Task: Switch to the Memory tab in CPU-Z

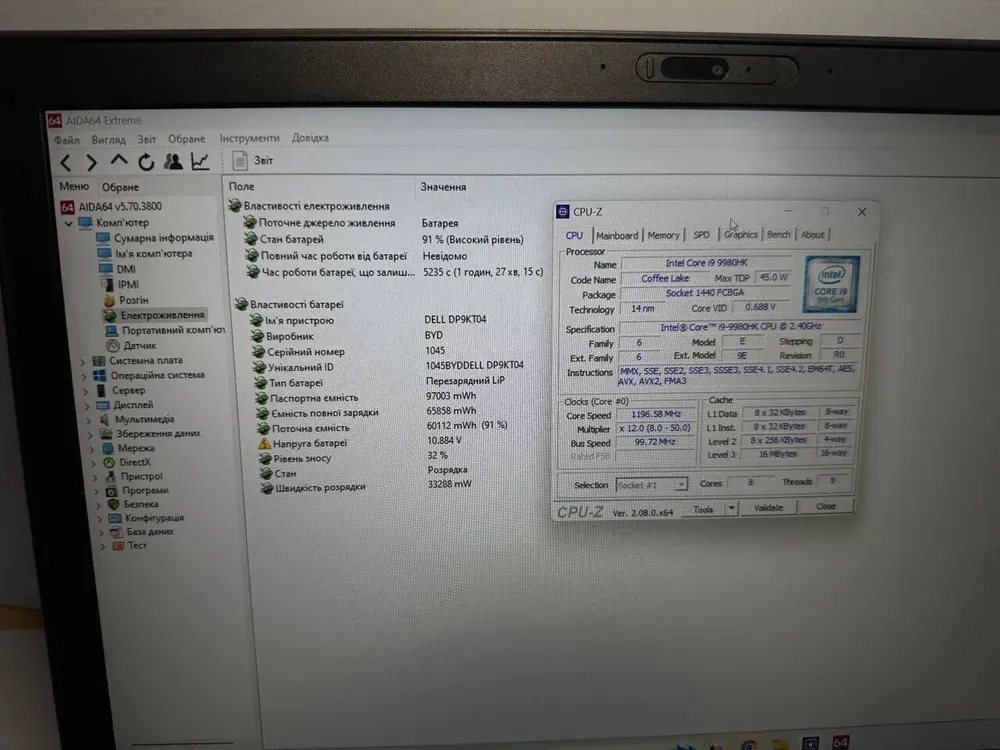Action: click(x=663, y=235)
